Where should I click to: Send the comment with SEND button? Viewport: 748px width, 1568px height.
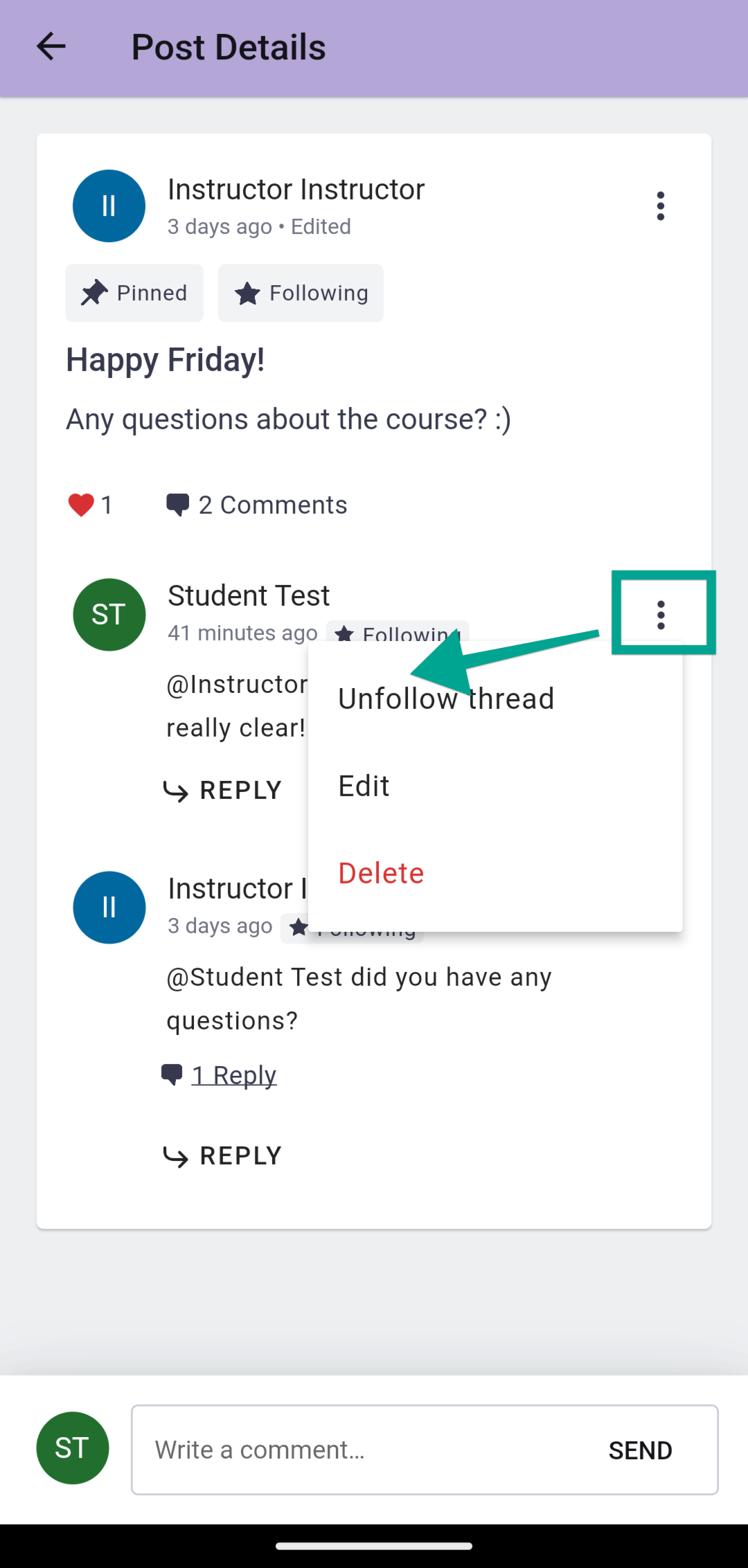click(x=640, y=1450)
